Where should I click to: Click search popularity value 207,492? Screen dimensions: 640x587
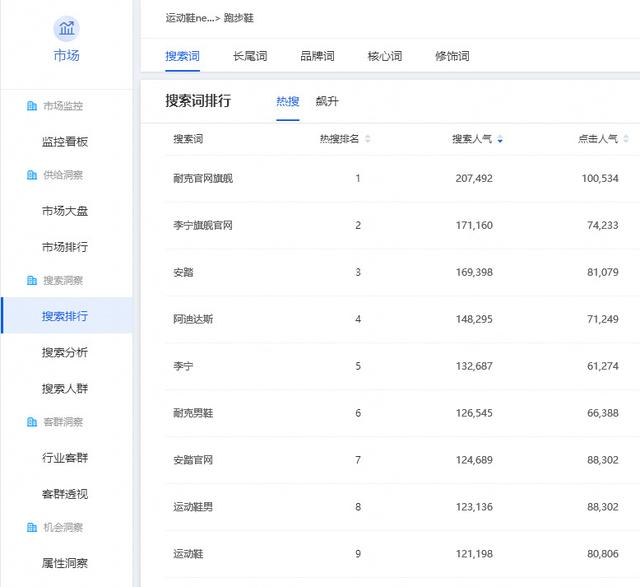[474, 178]
